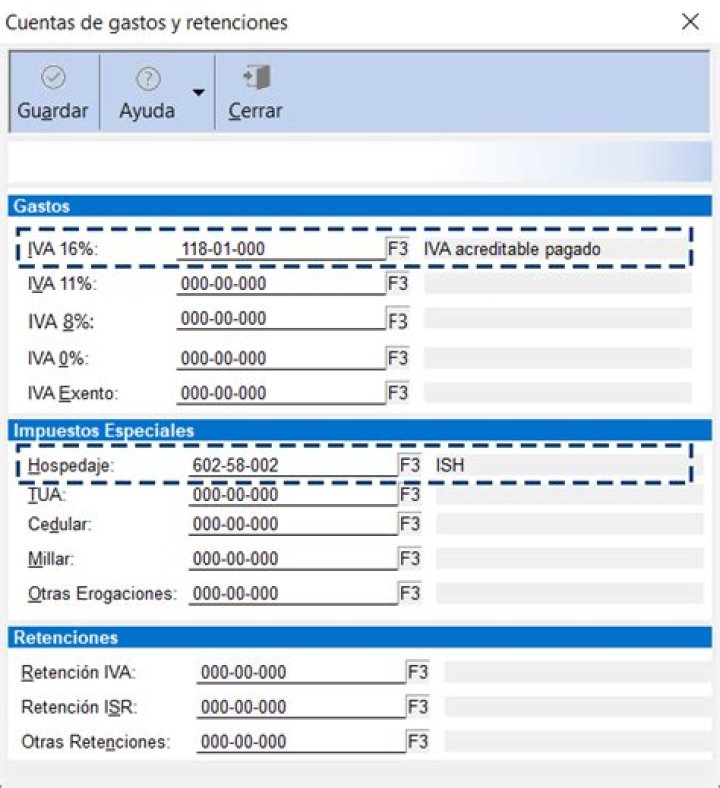This screenshot has height=788, width=720.
Task: Focus the IVA Exento account field
Action: pyautogui.click(x=280, y=393)
